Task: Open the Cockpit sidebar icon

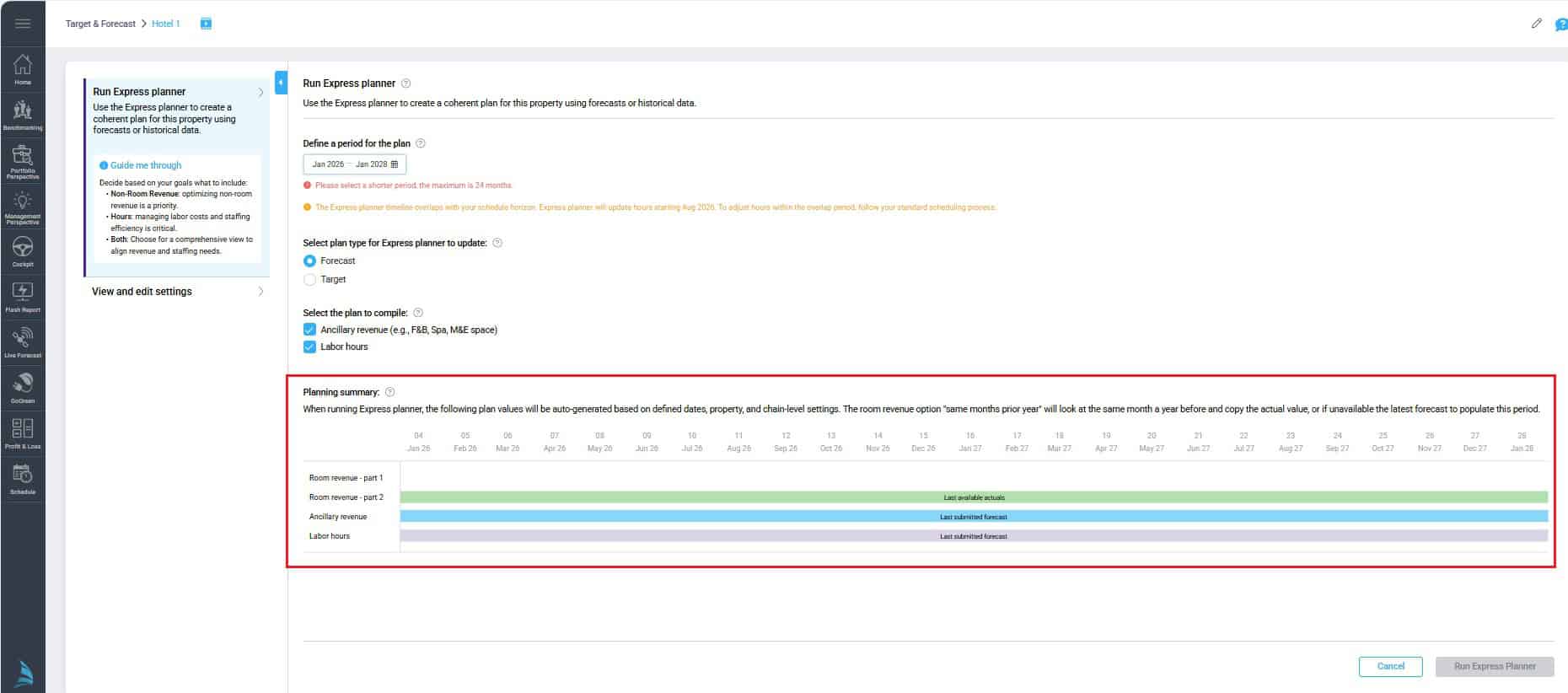Action: click(x=23, y=250)
